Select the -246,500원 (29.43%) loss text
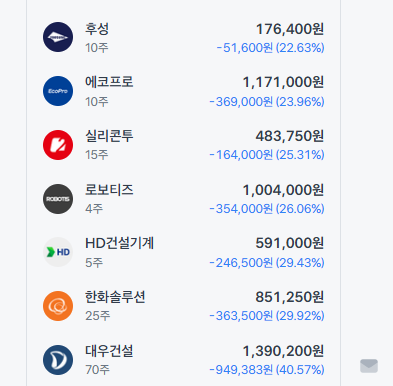The height and width of the screenshot is (386, 393). click(267, 263)
